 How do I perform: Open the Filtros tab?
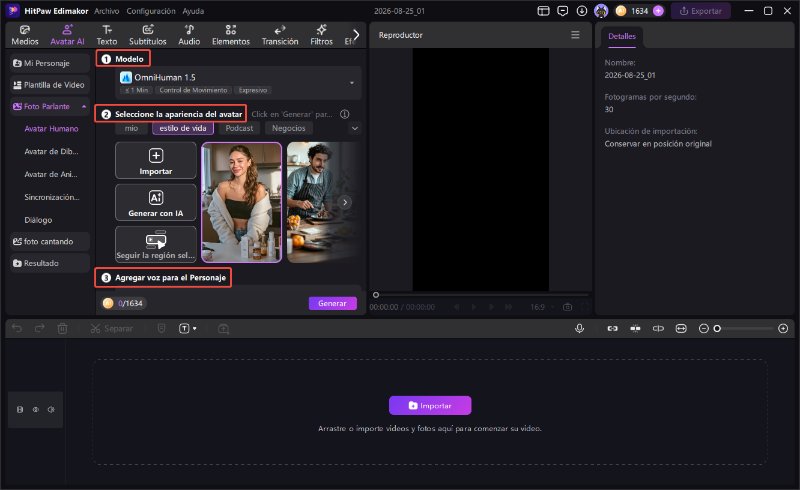(x=321, y=35)
